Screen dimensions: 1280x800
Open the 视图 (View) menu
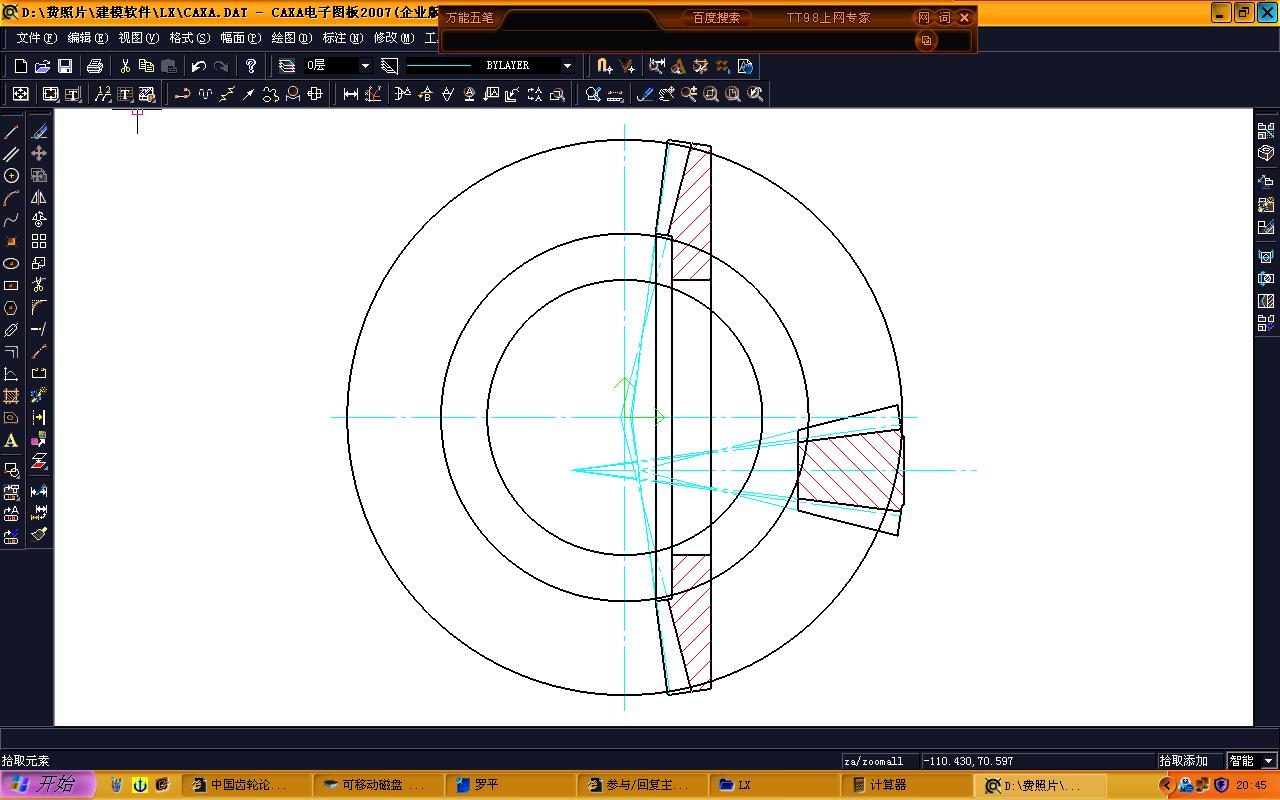click(x=138, y=38)
